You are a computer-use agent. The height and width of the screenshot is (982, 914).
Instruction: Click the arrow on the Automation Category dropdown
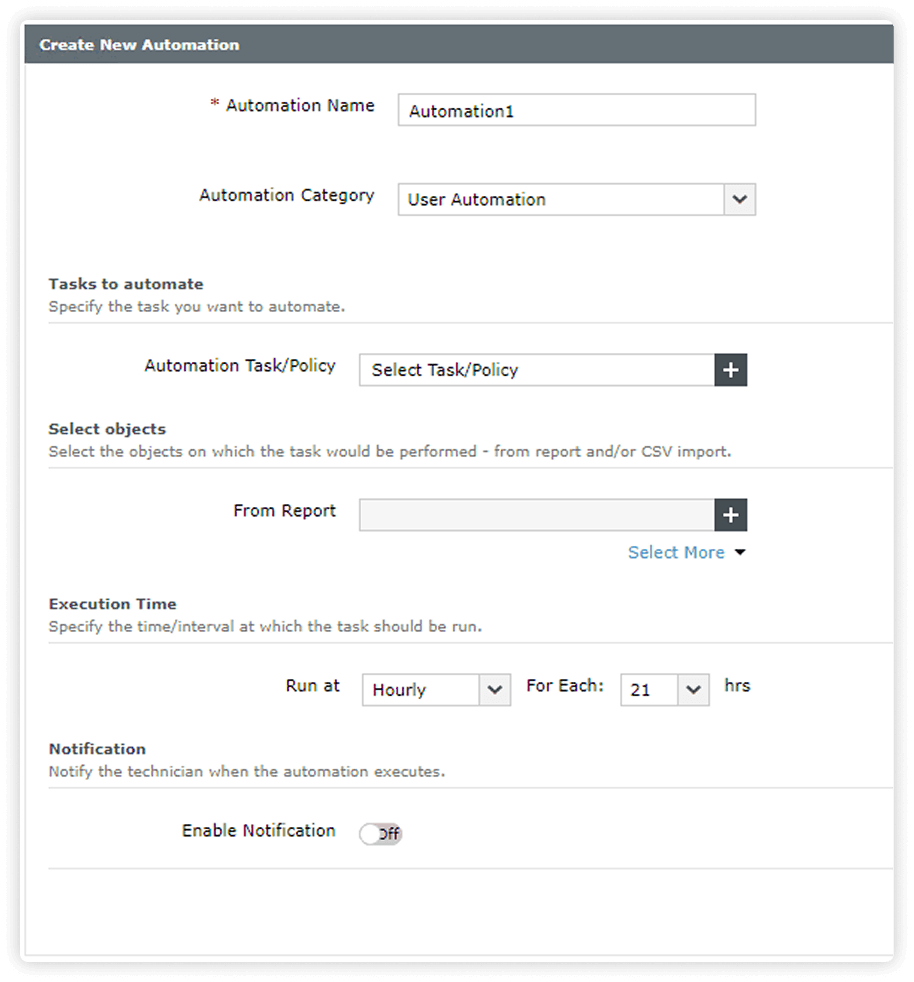pyautogui.click(x=739, y=199)
